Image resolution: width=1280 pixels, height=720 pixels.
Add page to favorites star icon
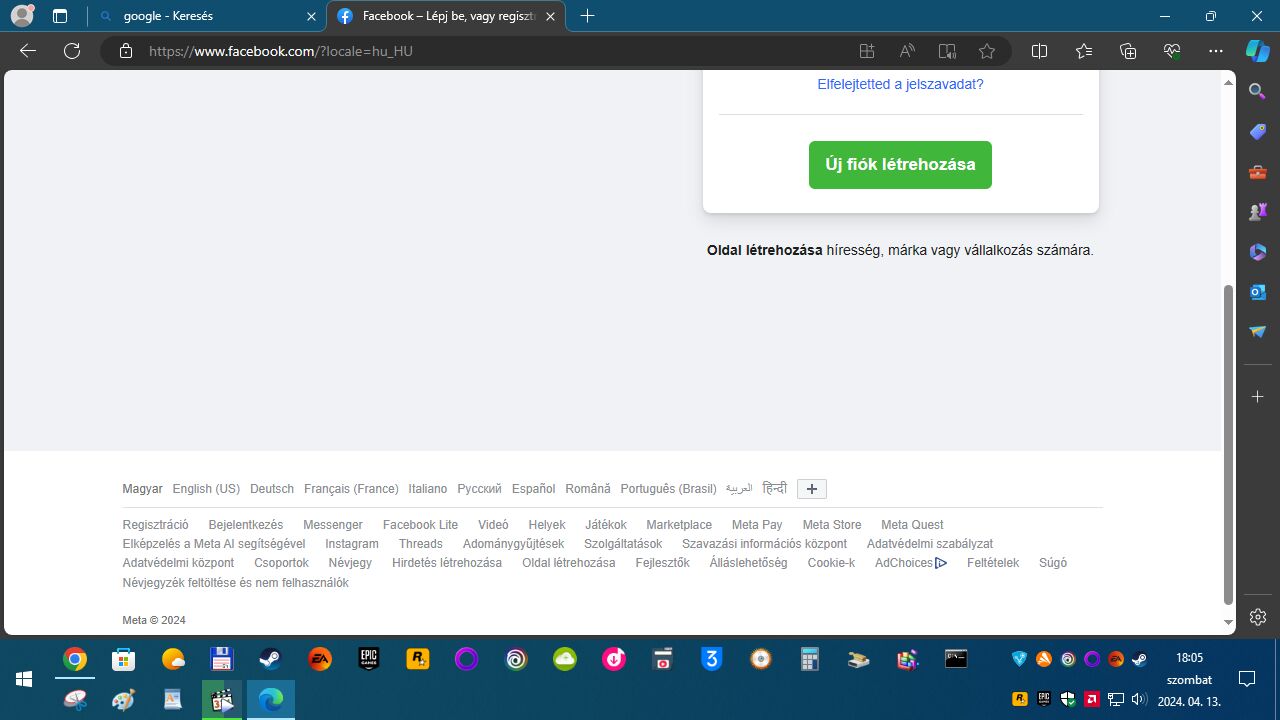point(987,51)
